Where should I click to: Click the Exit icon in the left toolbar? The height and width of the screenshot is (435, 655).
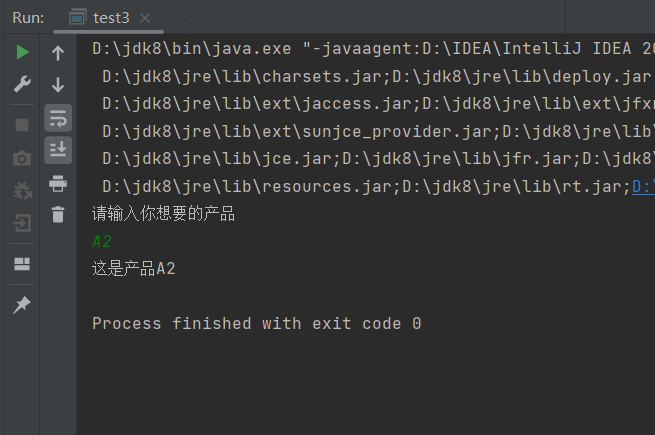22,223
